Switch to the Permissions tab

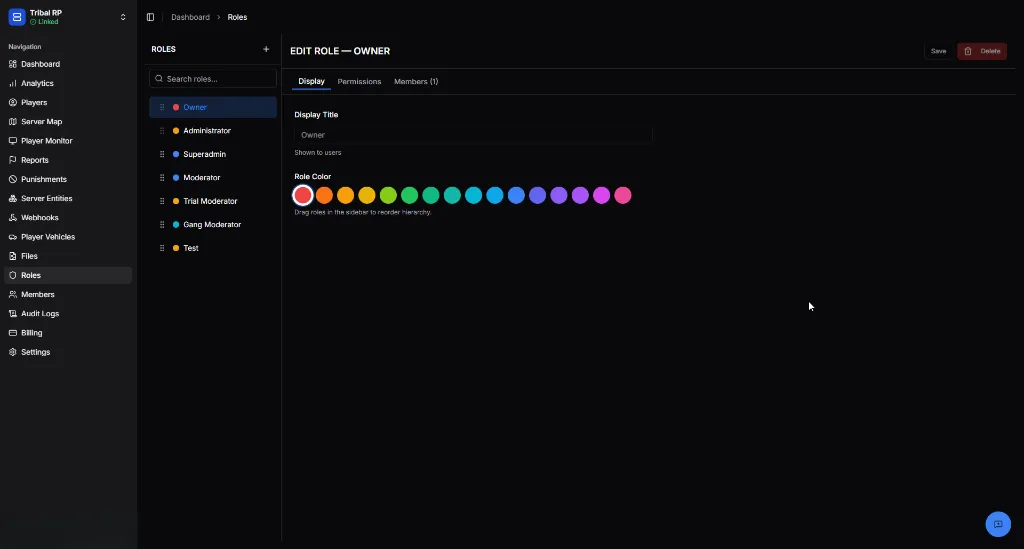click(x=359, y=82)
